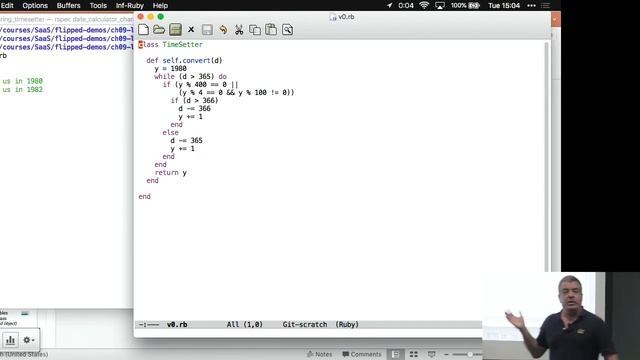Switch to Normal view icon in the presentation status bar

pos(396,354)
